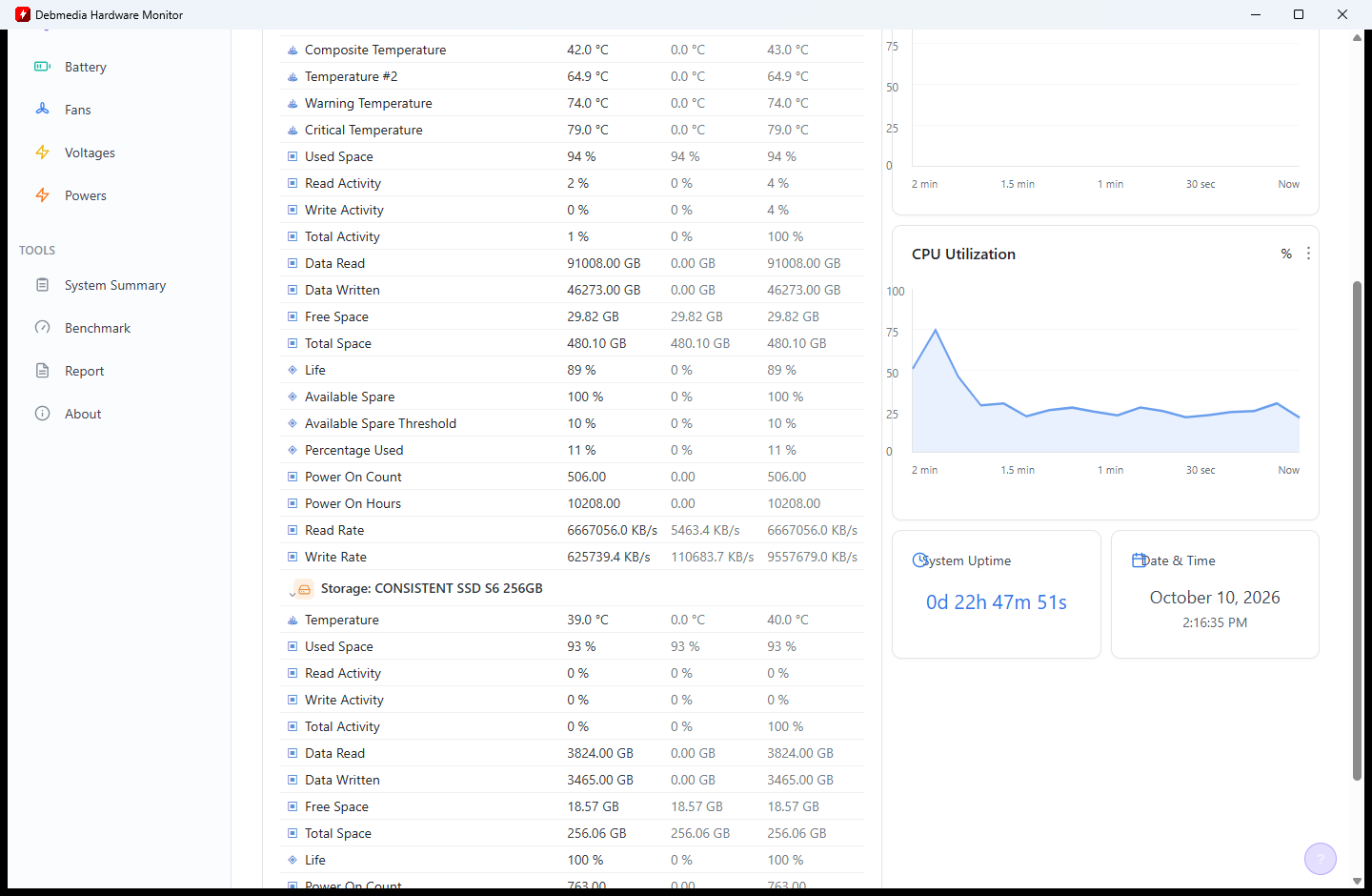Click the Benchmark gauge icon
Screen dimensions: 1372x896
[42, 328]
